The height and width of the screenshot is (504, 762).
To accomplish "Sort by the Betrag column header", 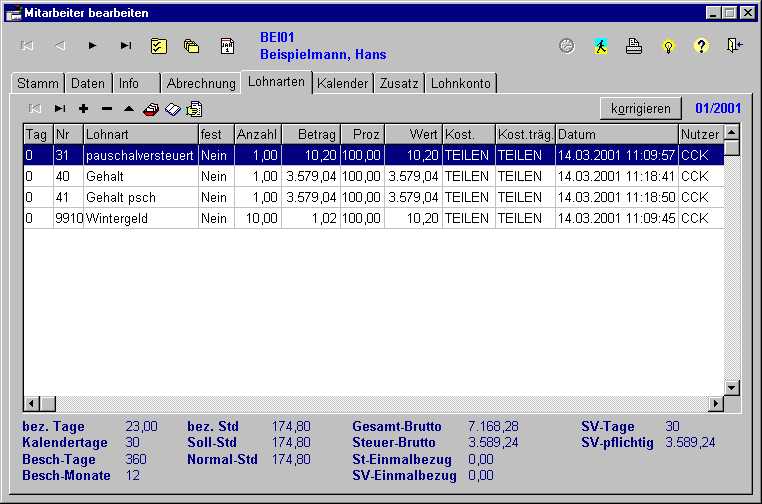I will tap(310, 134).
